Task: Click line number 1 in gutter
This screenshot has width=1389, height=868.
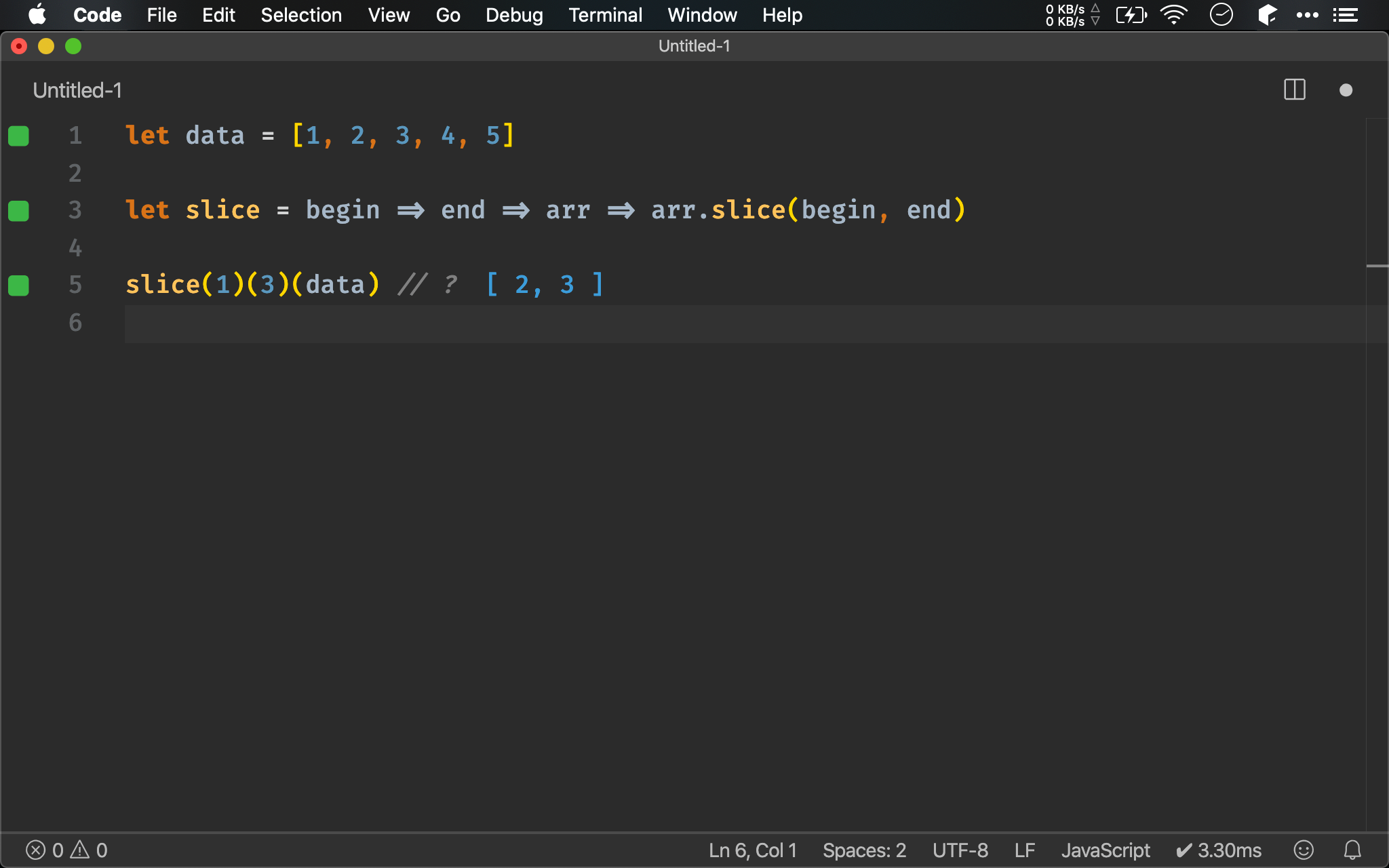Action: pyautogui.click(x=75, y=136)
